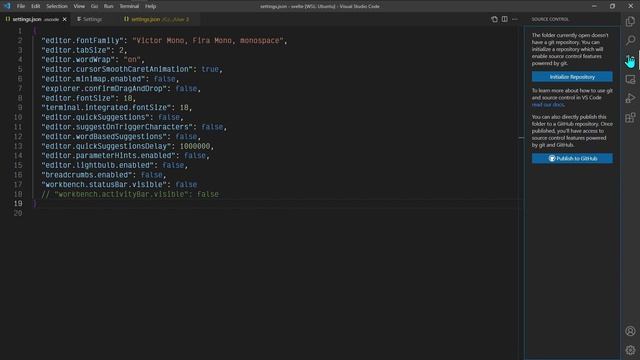Click the Initialize Repository button
This screenshot has width=640, height=360.
(572, 77)
